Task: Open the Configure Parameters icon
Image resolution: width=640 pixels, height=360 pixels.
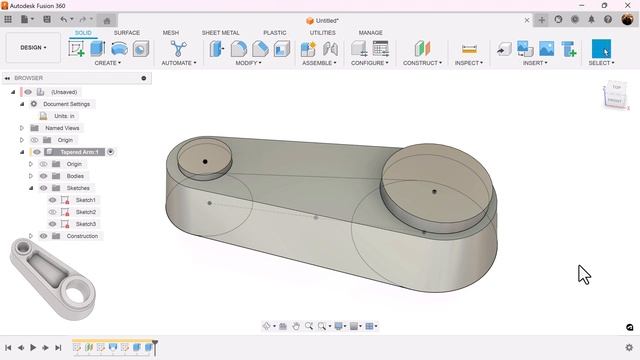Action: tap(359, 49)
